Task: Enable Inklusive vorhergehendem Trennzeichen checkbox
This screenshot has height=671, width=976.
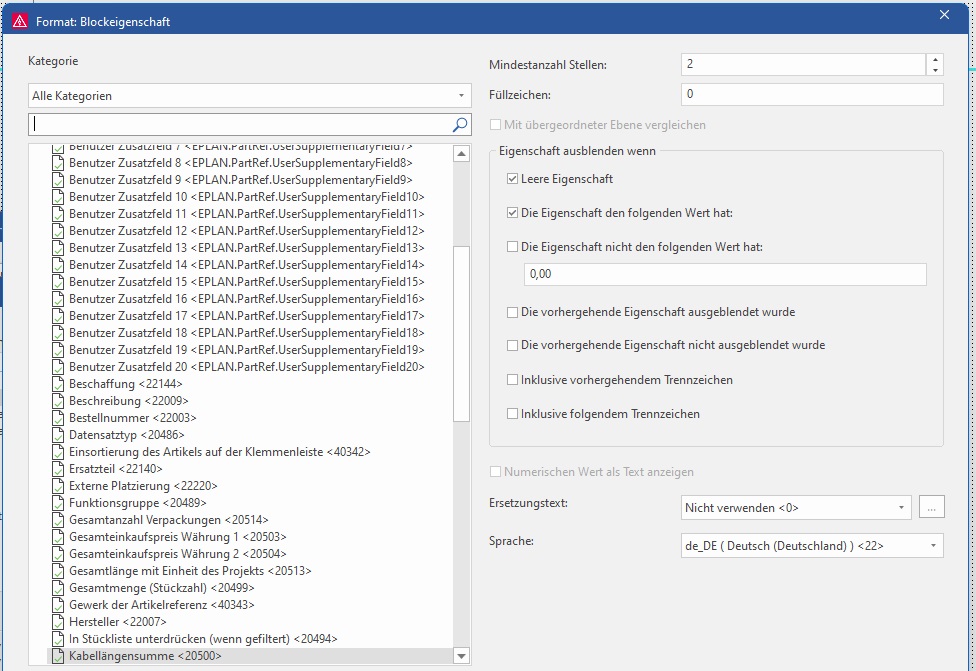Action: coord(513,380)
